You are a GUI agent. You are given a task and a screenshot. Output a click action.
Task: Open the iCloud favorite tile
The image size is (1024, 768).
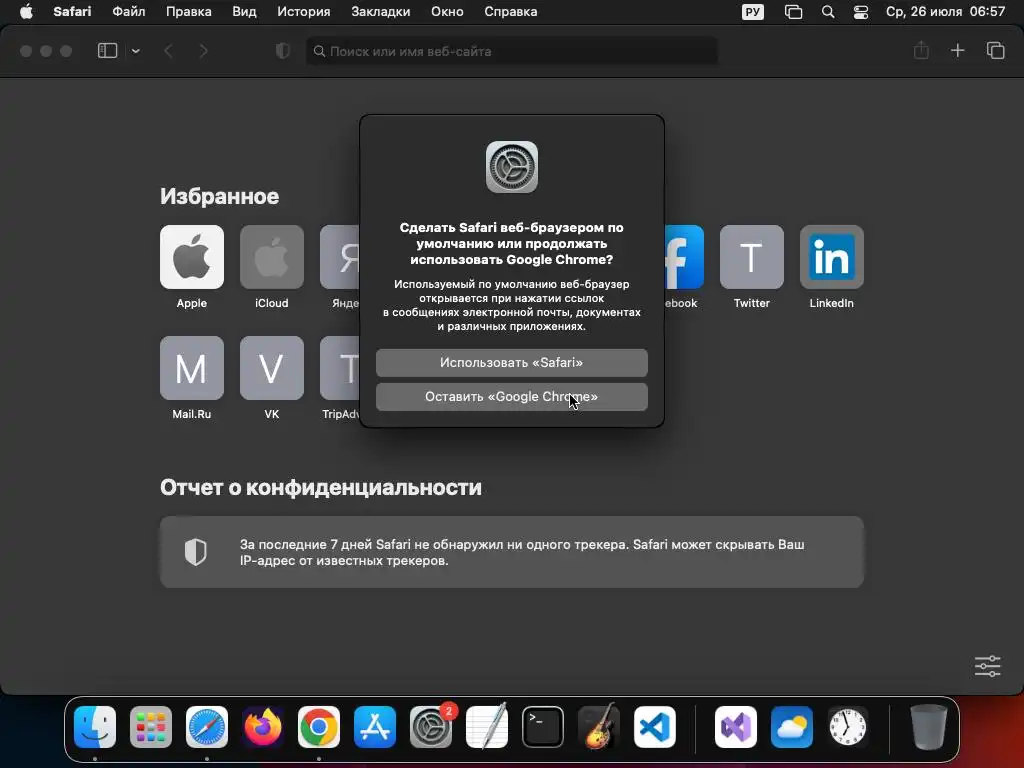point(272,257)
